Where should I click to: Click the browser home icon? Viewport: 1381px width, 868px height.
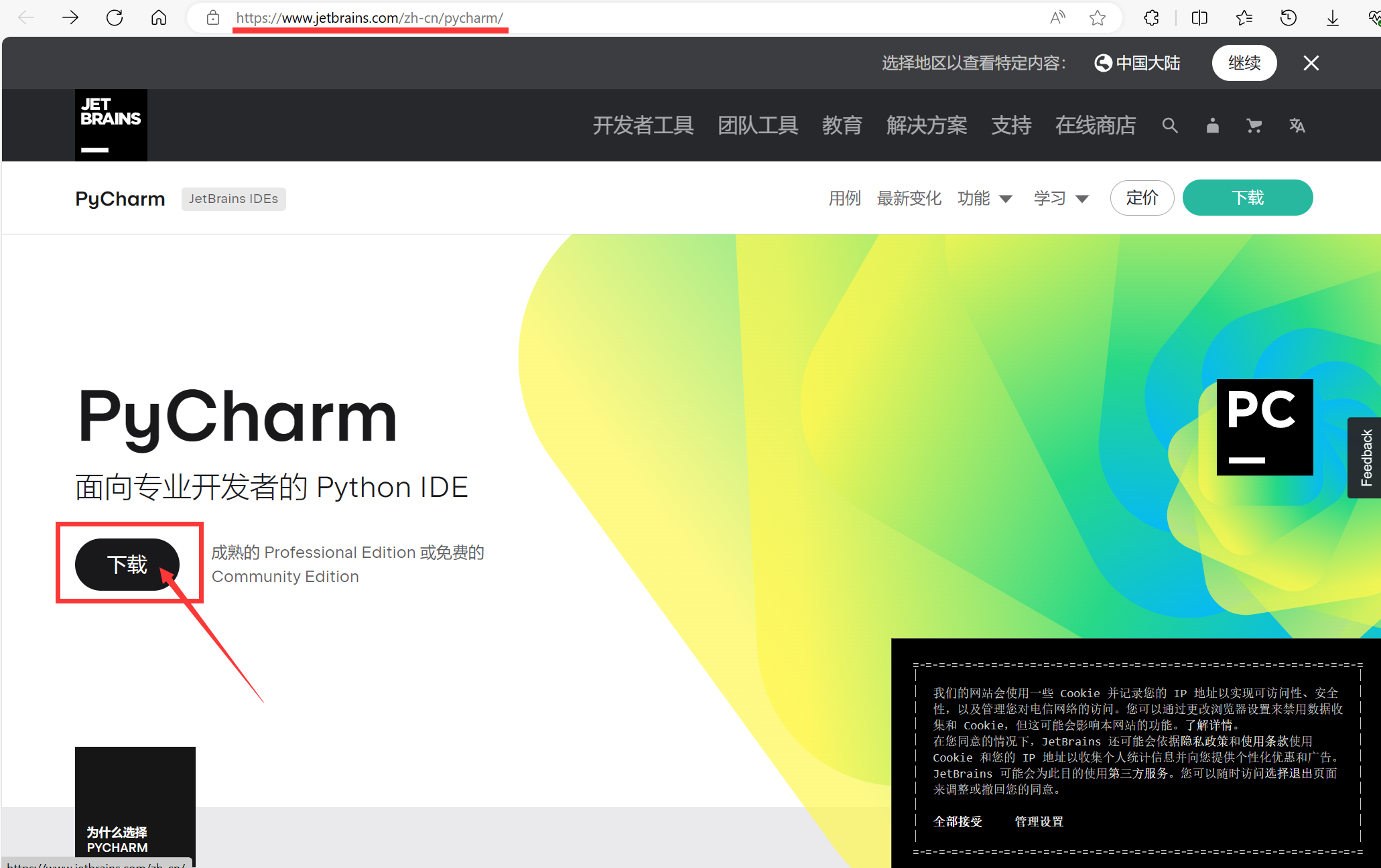(159, 18)
